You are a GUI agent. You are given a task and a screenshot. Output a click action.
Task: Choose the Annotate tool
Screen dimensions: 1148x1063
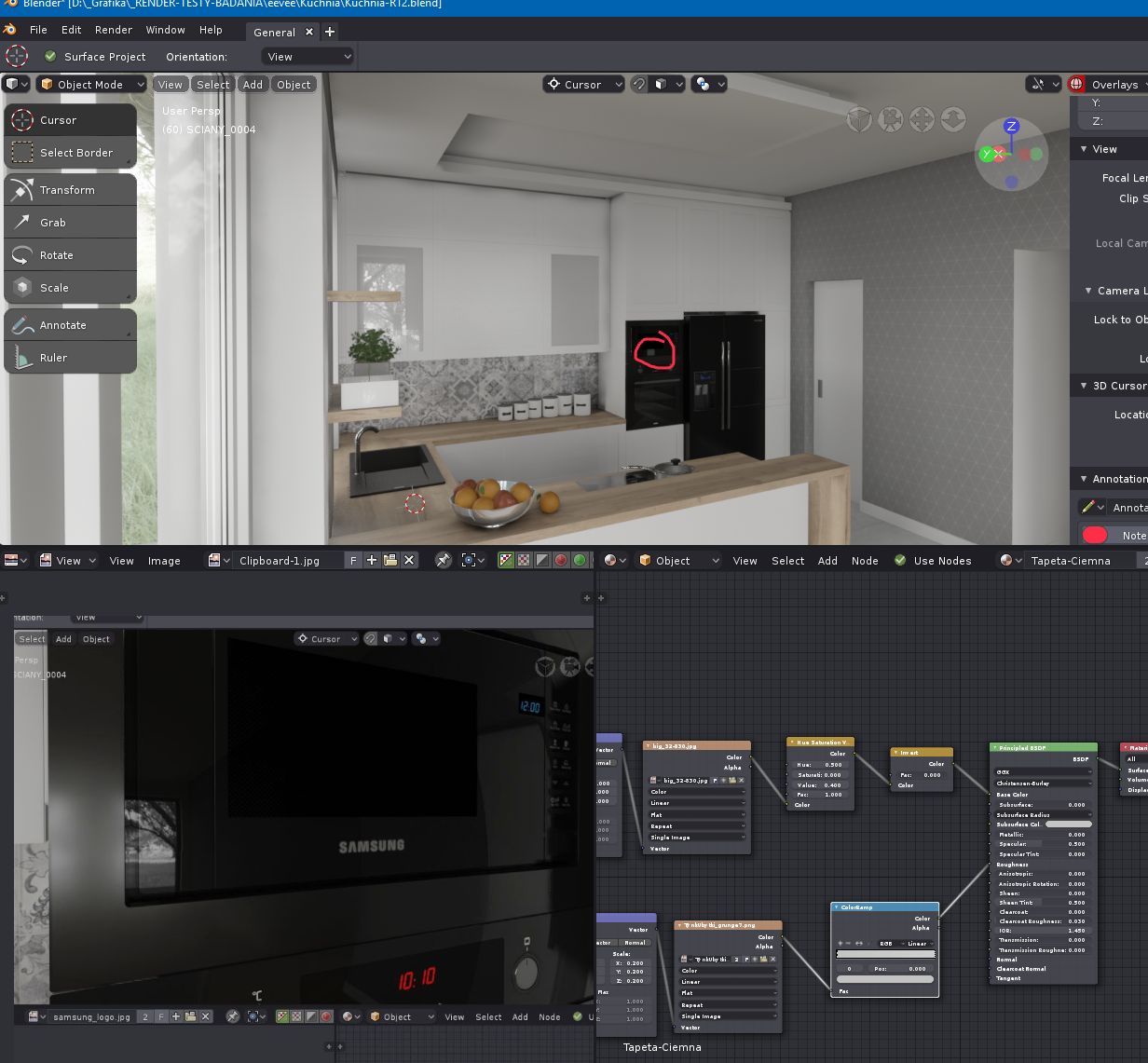click(71, 325)
